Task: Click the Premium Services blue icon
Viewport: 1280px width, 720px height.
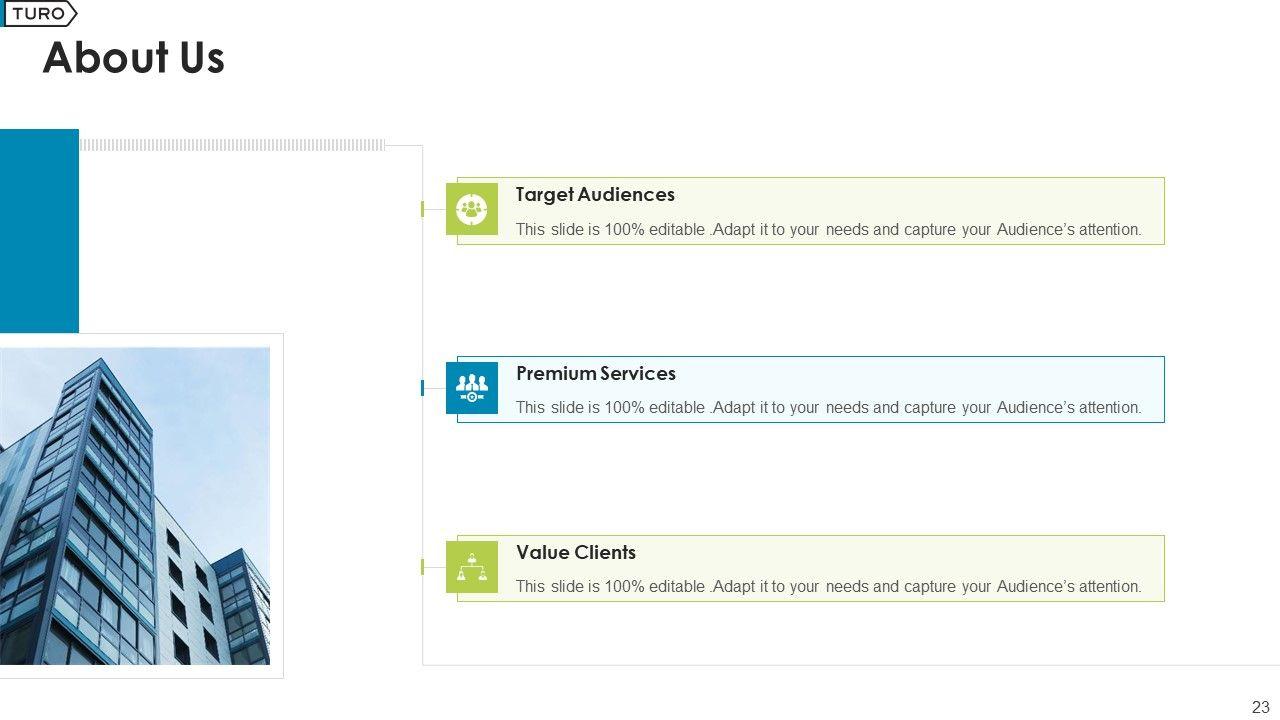Action: (x=472, y=388)
